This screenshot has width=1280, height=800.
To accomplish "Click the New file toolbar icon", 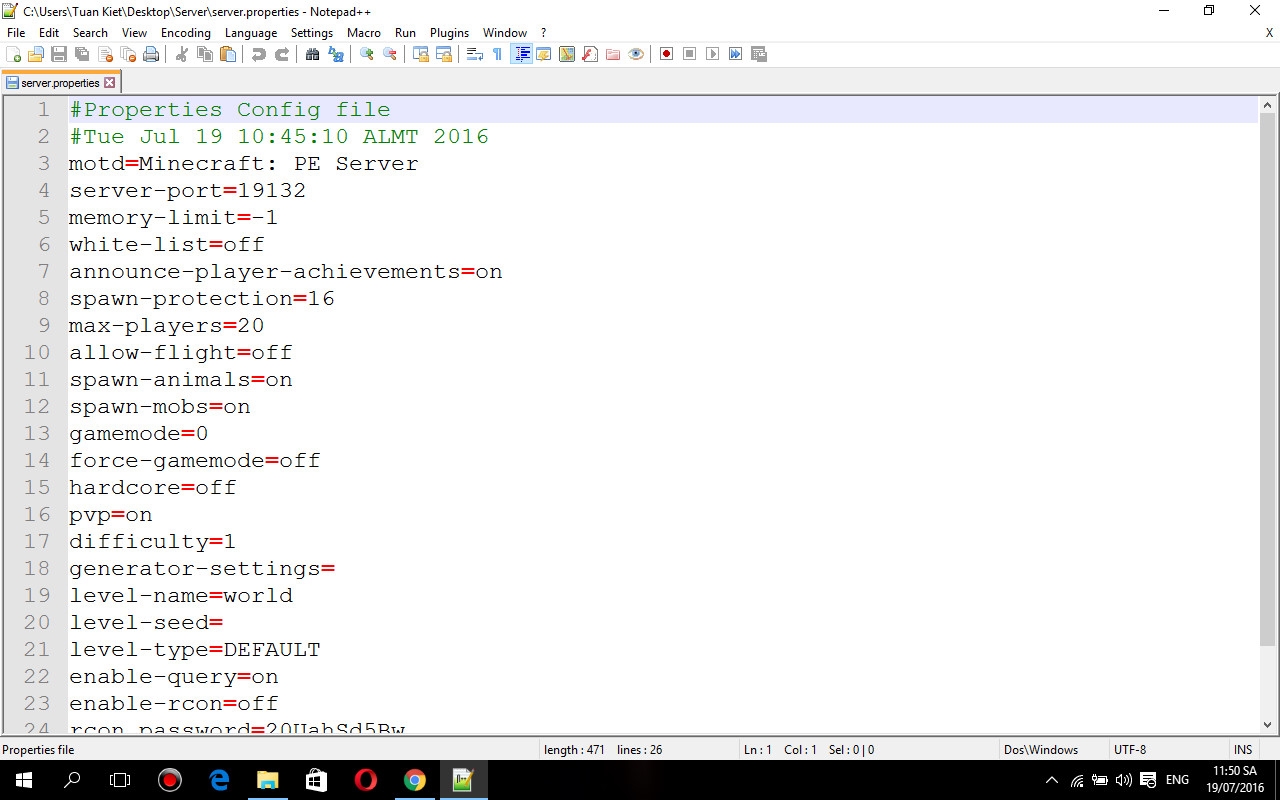I will [x=14, y=54].
